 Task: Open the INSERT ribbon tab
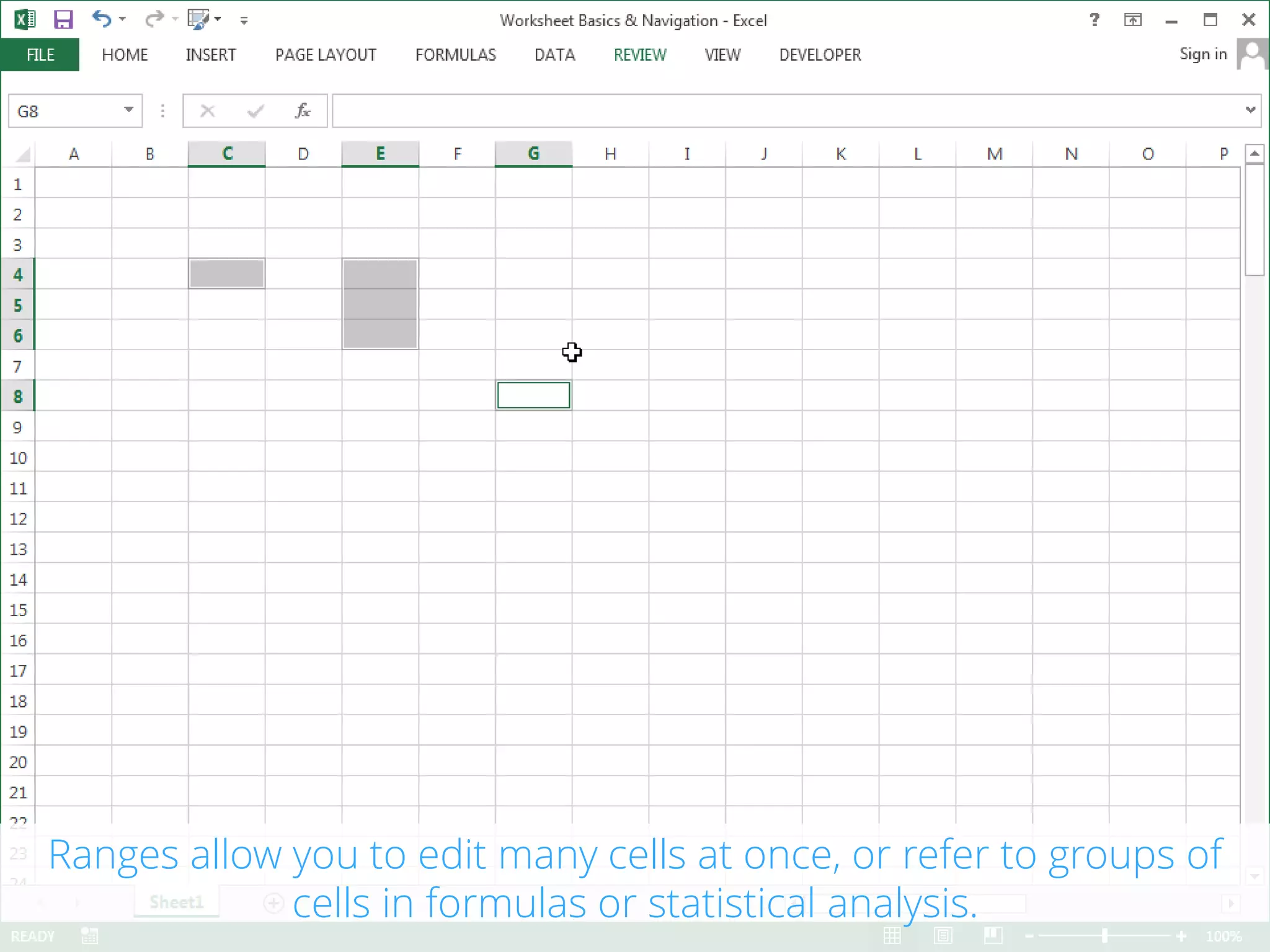tap(211, 55)
